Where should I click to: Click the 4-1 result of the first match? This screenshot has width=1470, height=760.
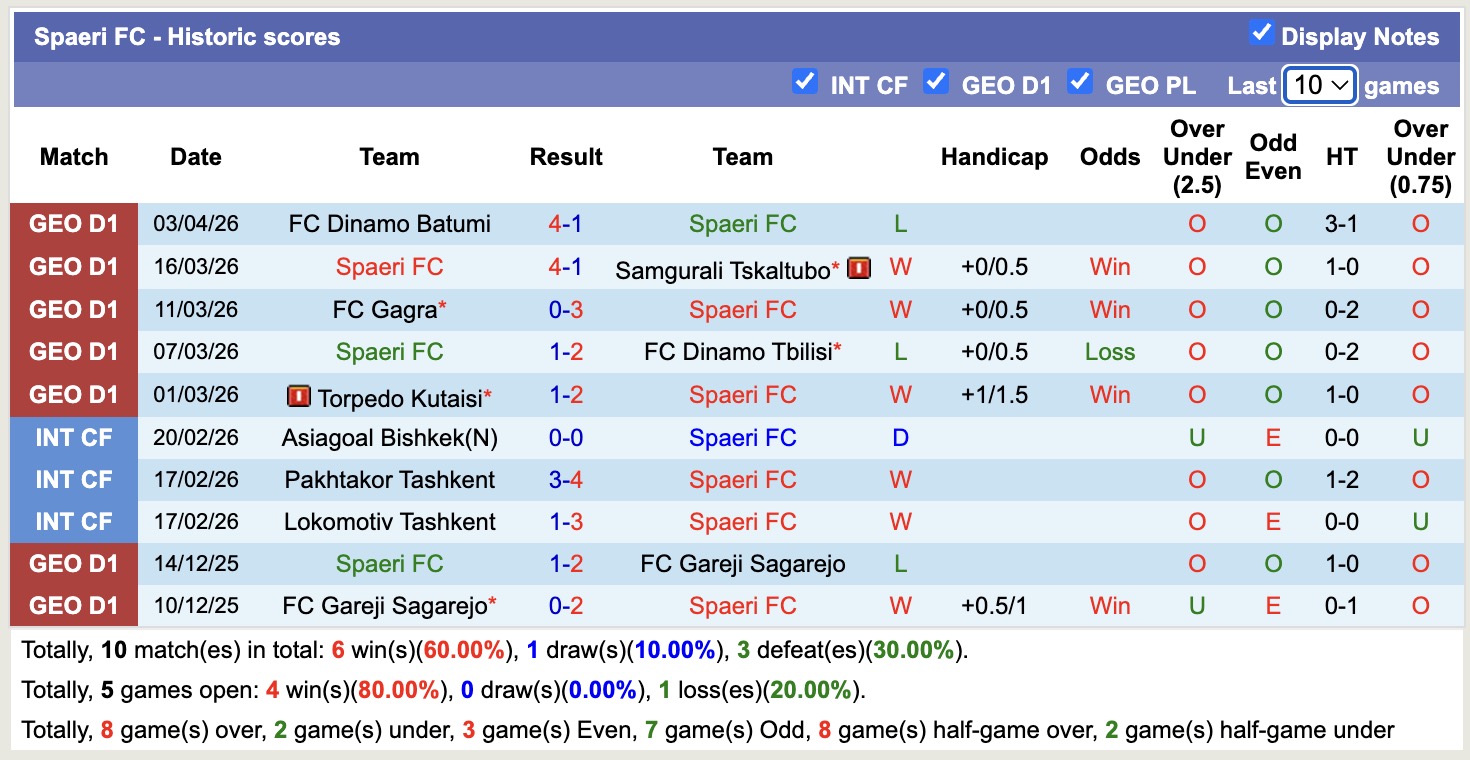(566, 224)
